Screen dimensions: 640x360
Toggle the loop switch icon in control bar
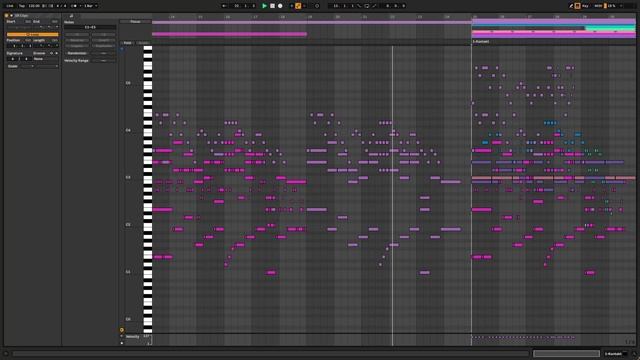[x=367, y=6]
